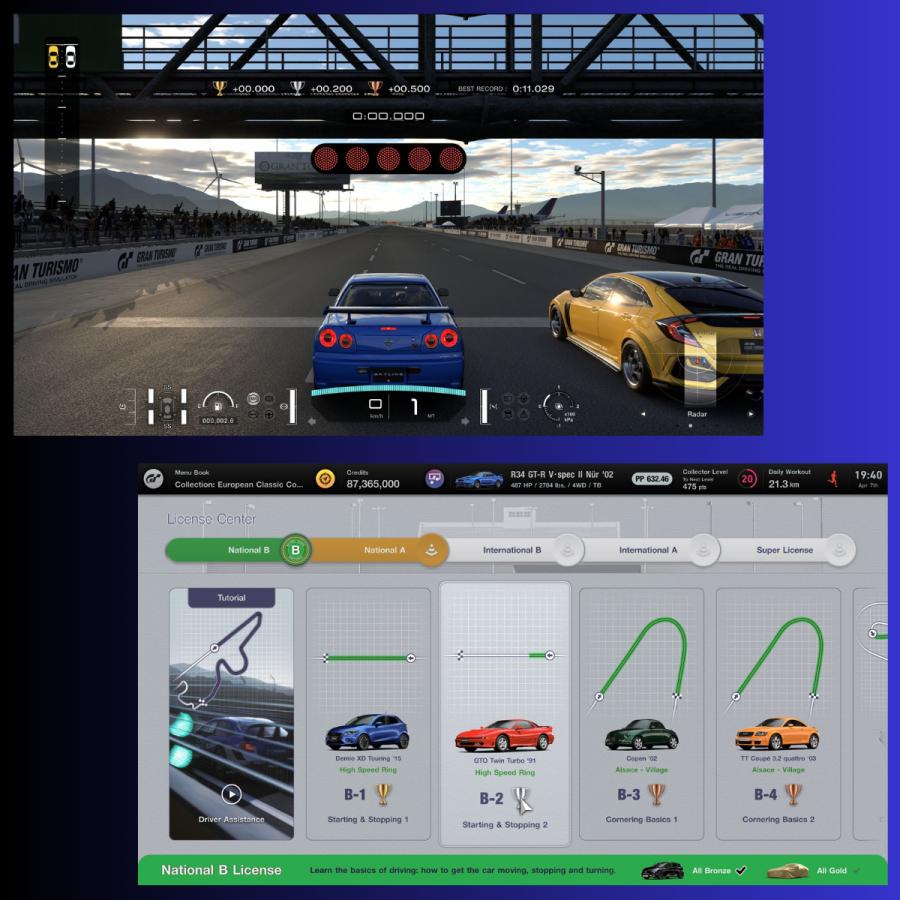This screenshot has height=900, width=900.
Task: Click the locked cone badge on International B
Action: (x=568, y=550)
